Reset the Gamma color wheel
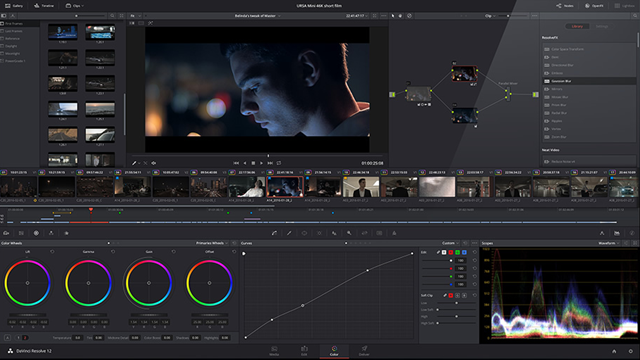Image resolution: width=640 pixels, height=360 pixels. (x=113, y=252)
